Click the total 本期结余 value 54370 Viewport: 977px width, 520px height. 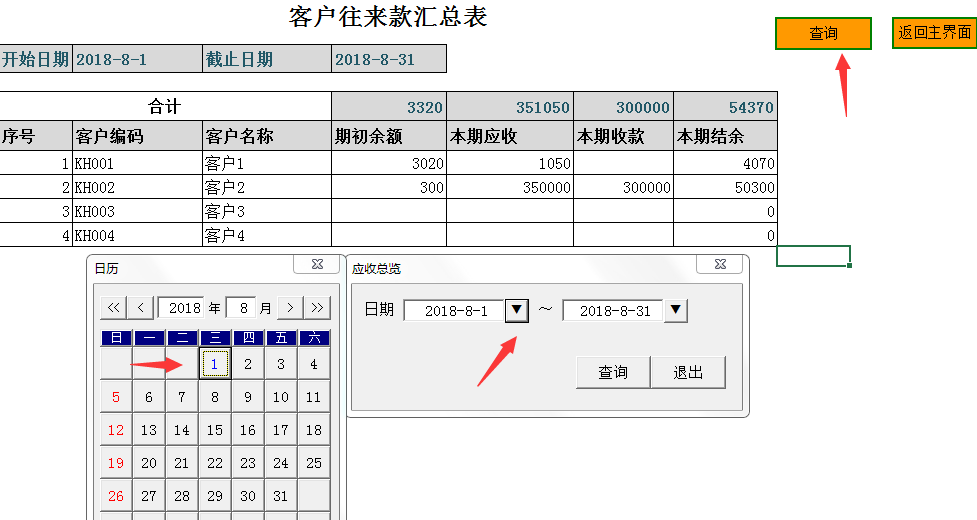pos(726,107)
